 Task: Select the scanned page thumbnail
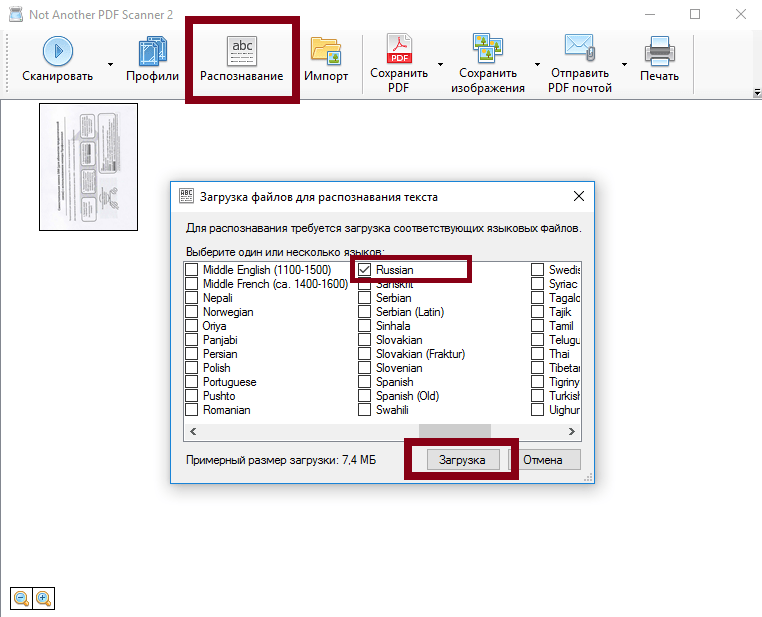coord(88,167)
